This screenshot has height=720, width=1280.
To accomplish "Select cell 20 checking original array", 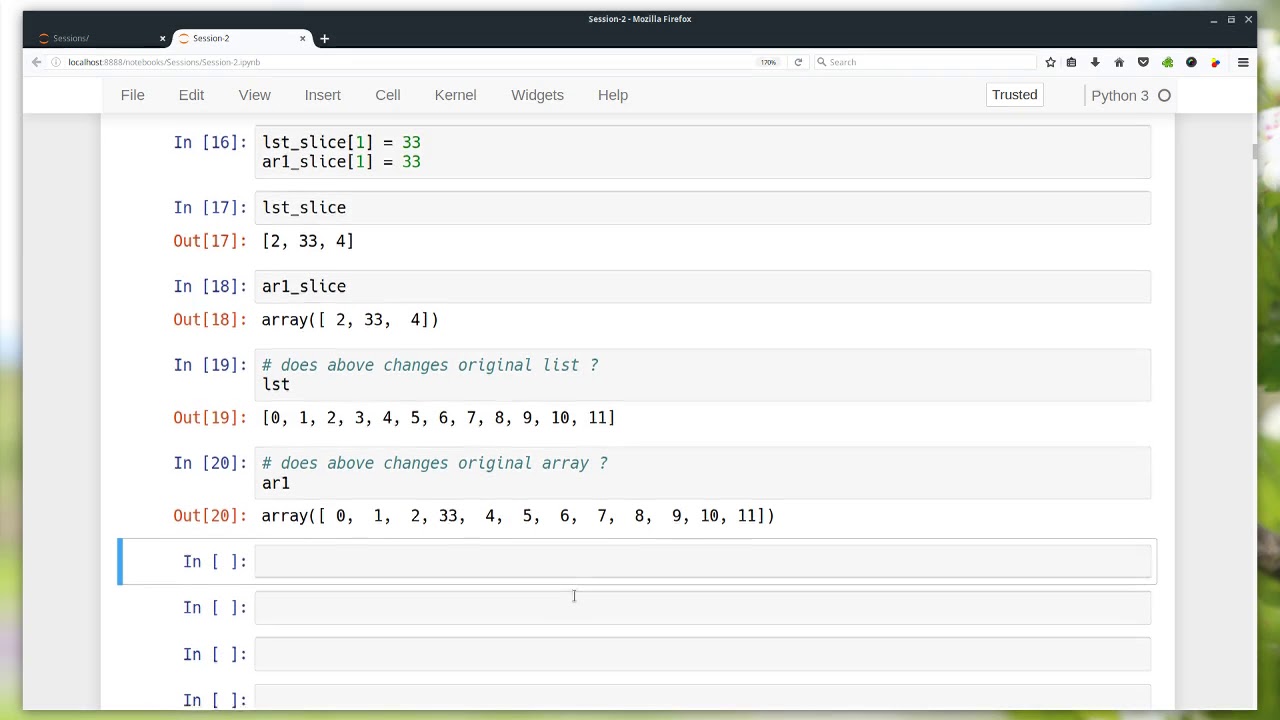I will [703, 473].
